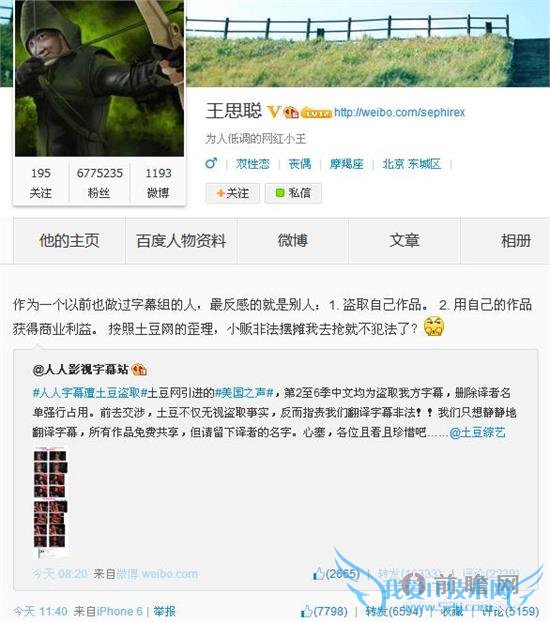Screen dimensions: 550x622
Task: Click the male gender symbol icon
Action: 211,163
